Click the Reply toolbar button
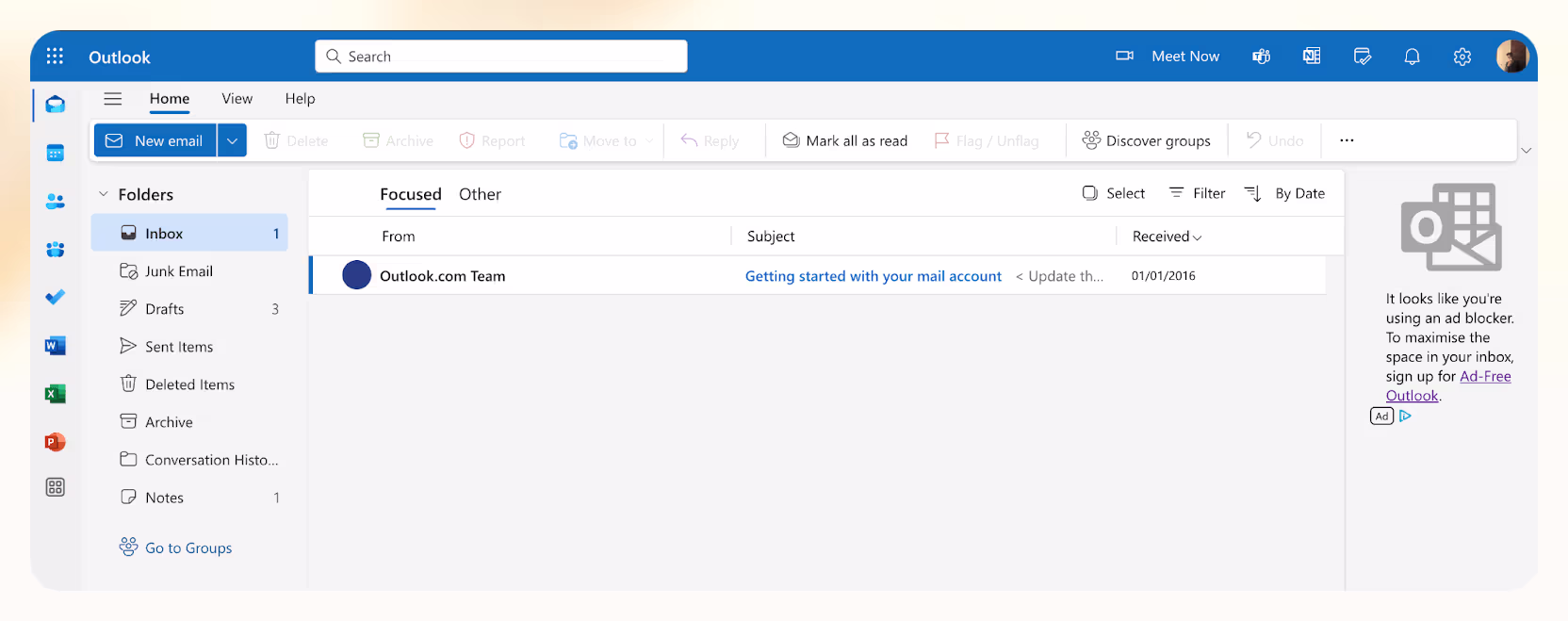This screenshot has height=621, width=1568. click(710, 140)
